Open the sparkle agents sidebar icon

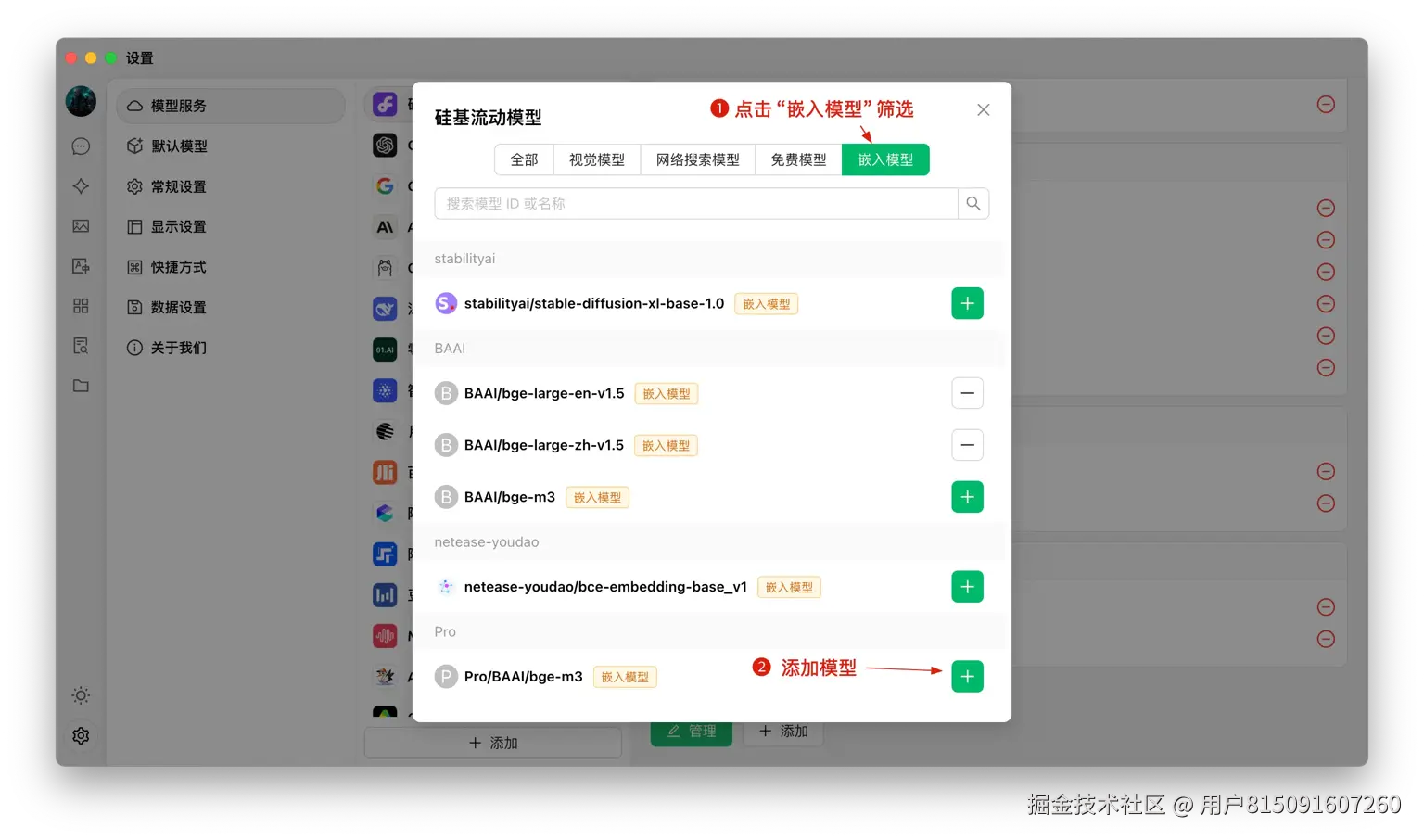click(81, 186)
